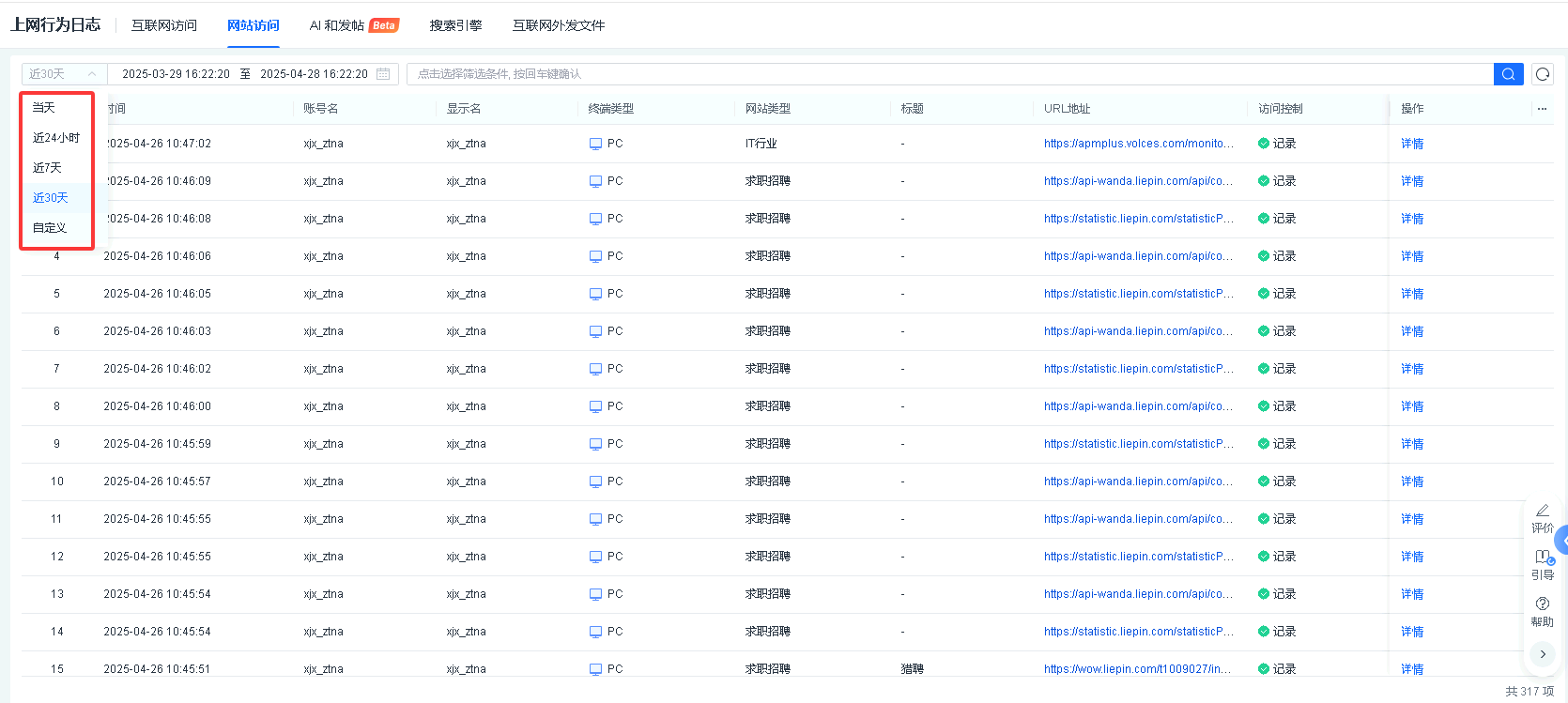
Task: Open the 引导 guide book icon
Action: (x=1542, y=558)
